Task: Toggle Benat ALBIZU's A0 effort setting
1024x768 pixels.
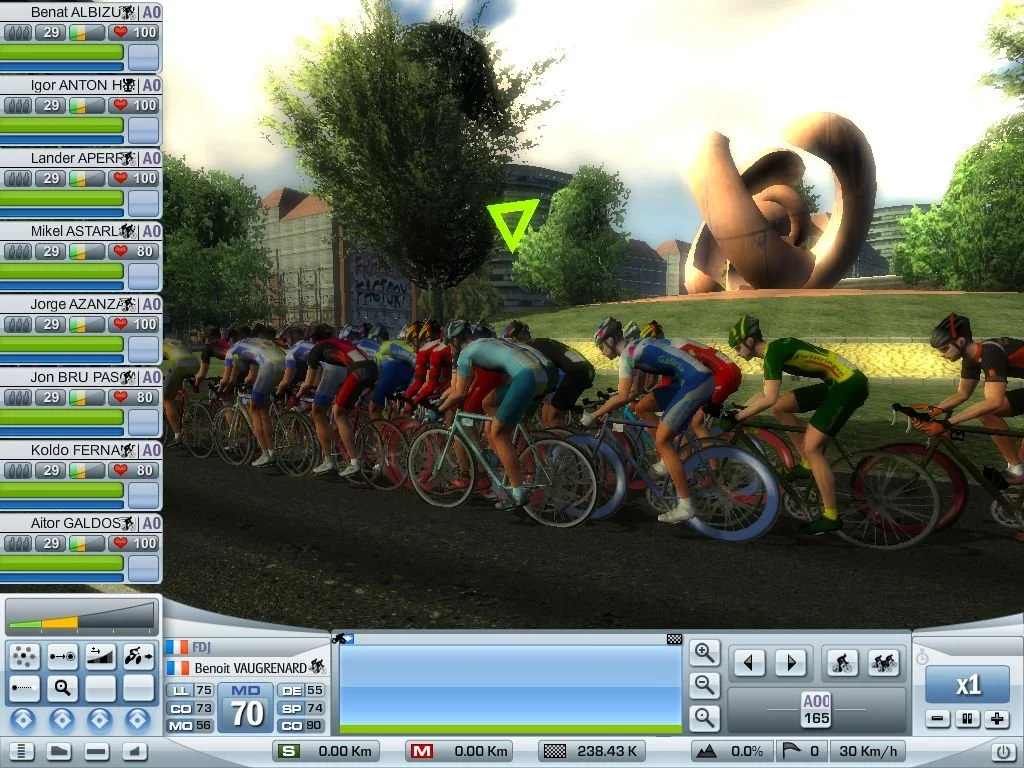Action: tap(151, 13)
